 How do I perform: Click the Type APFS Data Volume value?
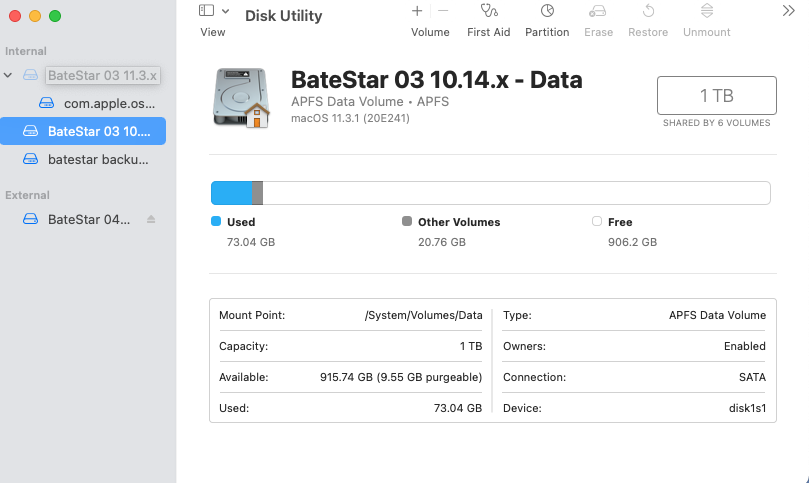click(x=717, y=315)
